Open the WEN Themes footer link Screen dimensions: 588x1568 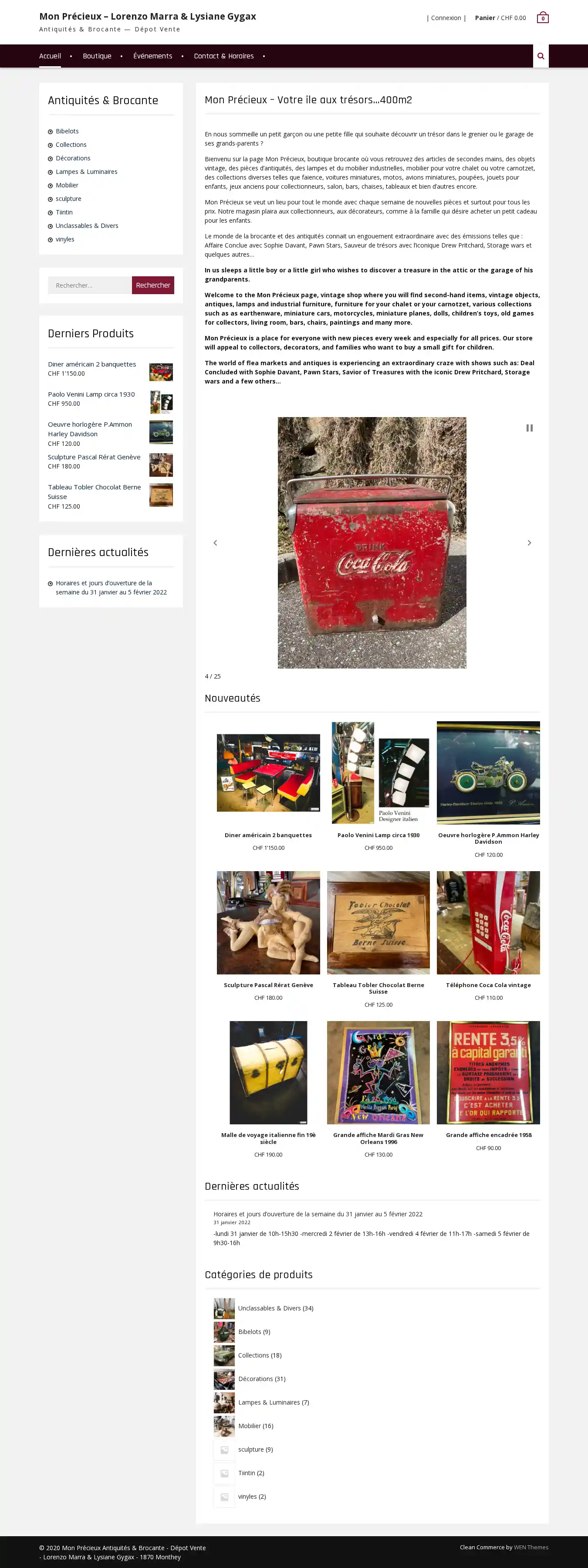(531, 1547)
